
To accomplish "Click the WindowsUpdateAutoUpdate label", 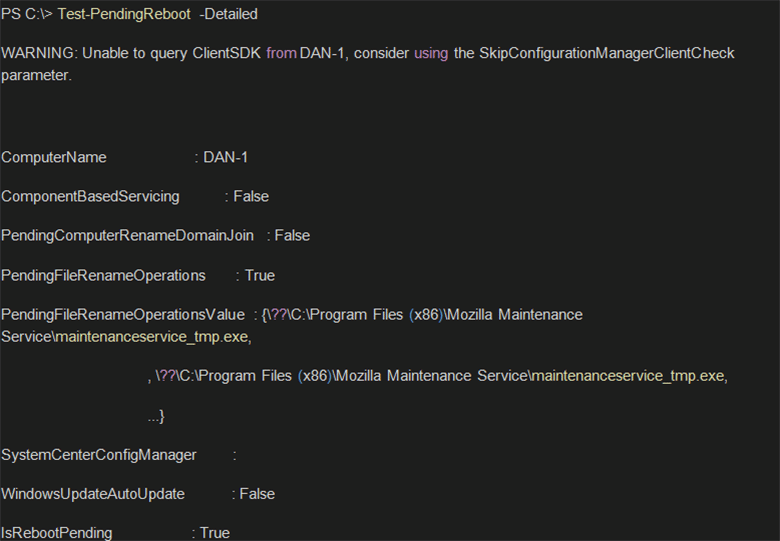I will coord(93,494).
